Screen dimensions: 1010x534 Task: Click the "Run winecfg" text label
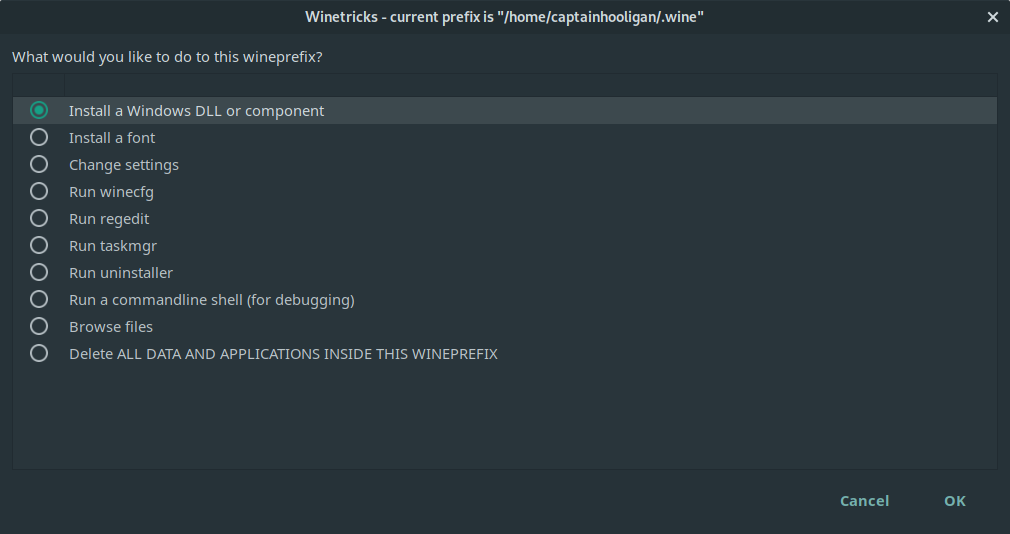click(111, 192)
